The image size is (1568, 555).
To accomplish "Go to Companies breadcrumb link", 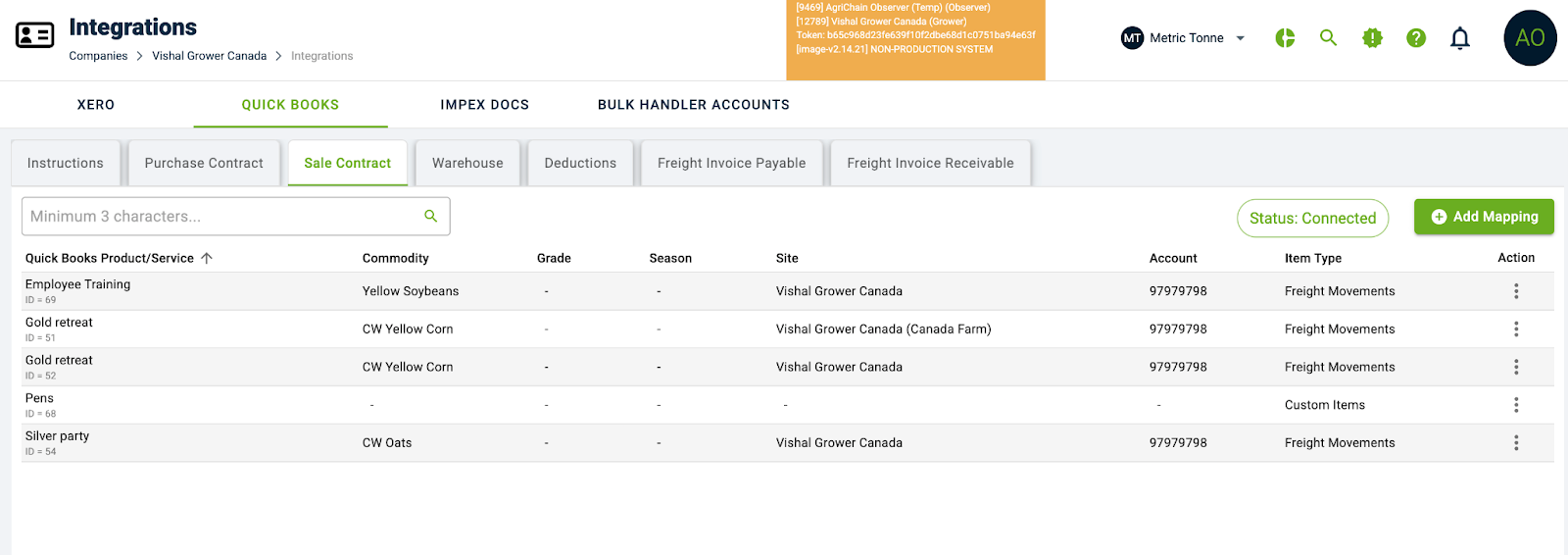I will tap(98, 56).
